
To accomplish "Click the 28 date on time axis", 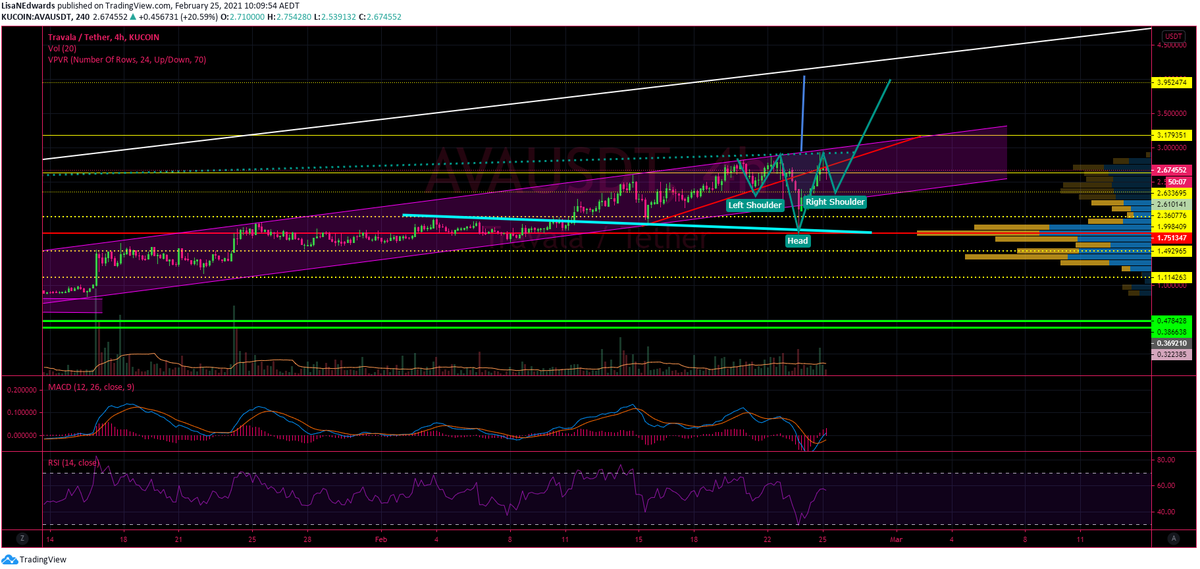I will [307, 538].
